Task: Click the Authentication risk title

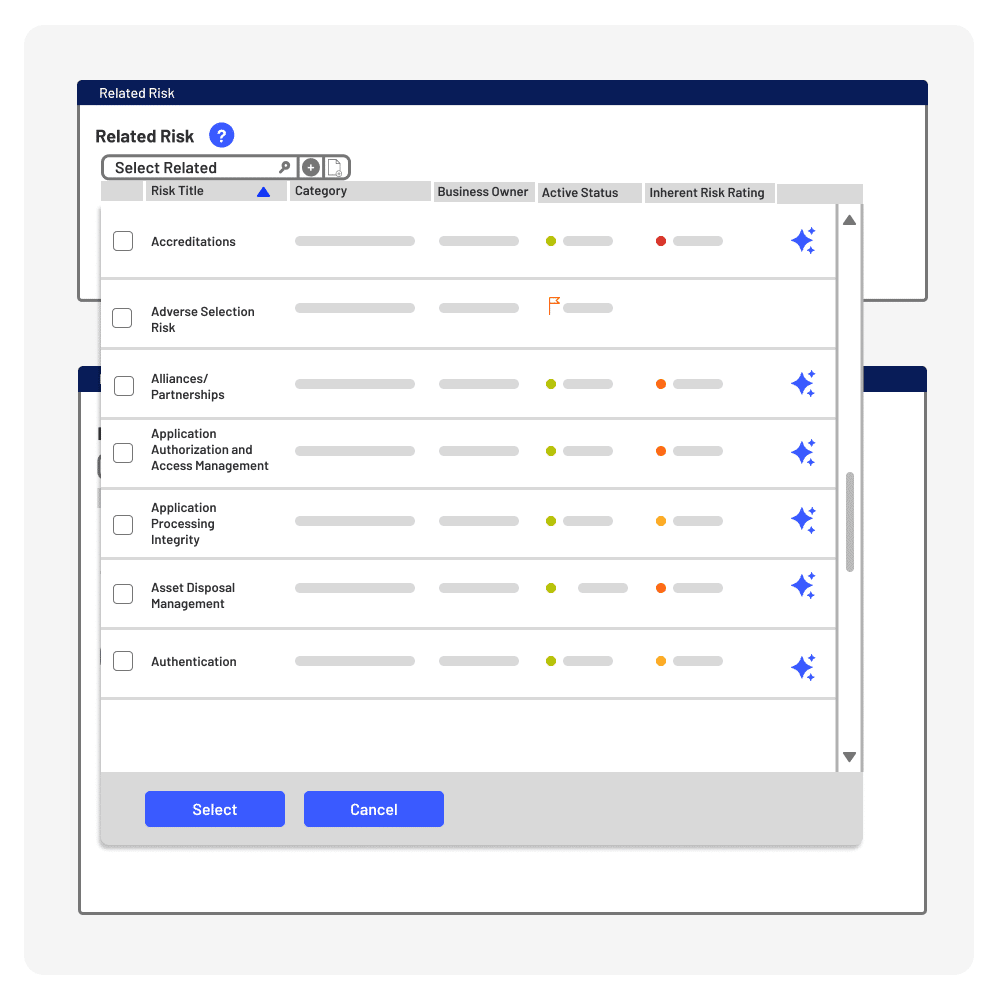Action: point(194,662)
